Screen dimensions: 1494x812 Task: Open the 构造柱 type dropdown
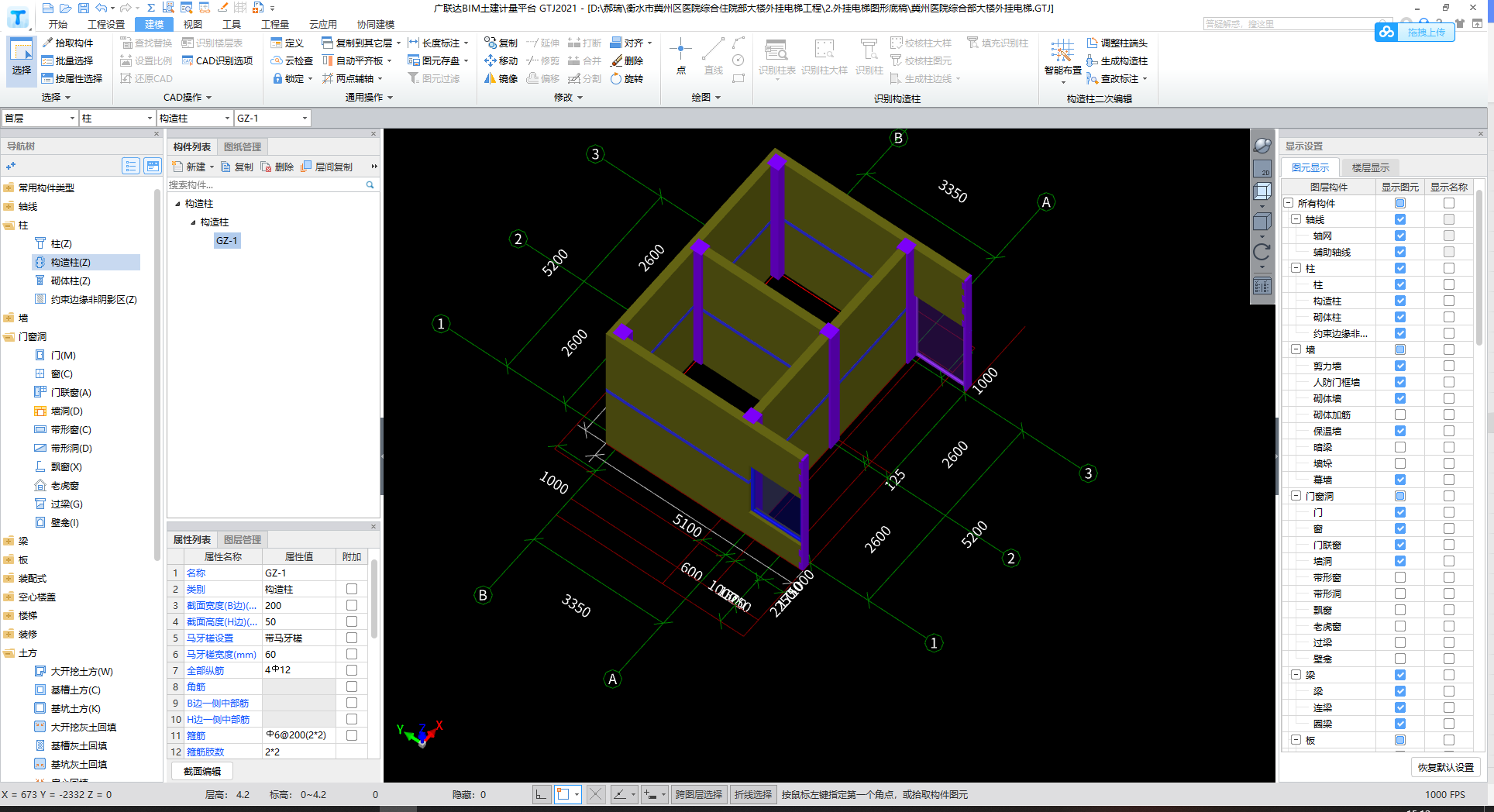194,118
